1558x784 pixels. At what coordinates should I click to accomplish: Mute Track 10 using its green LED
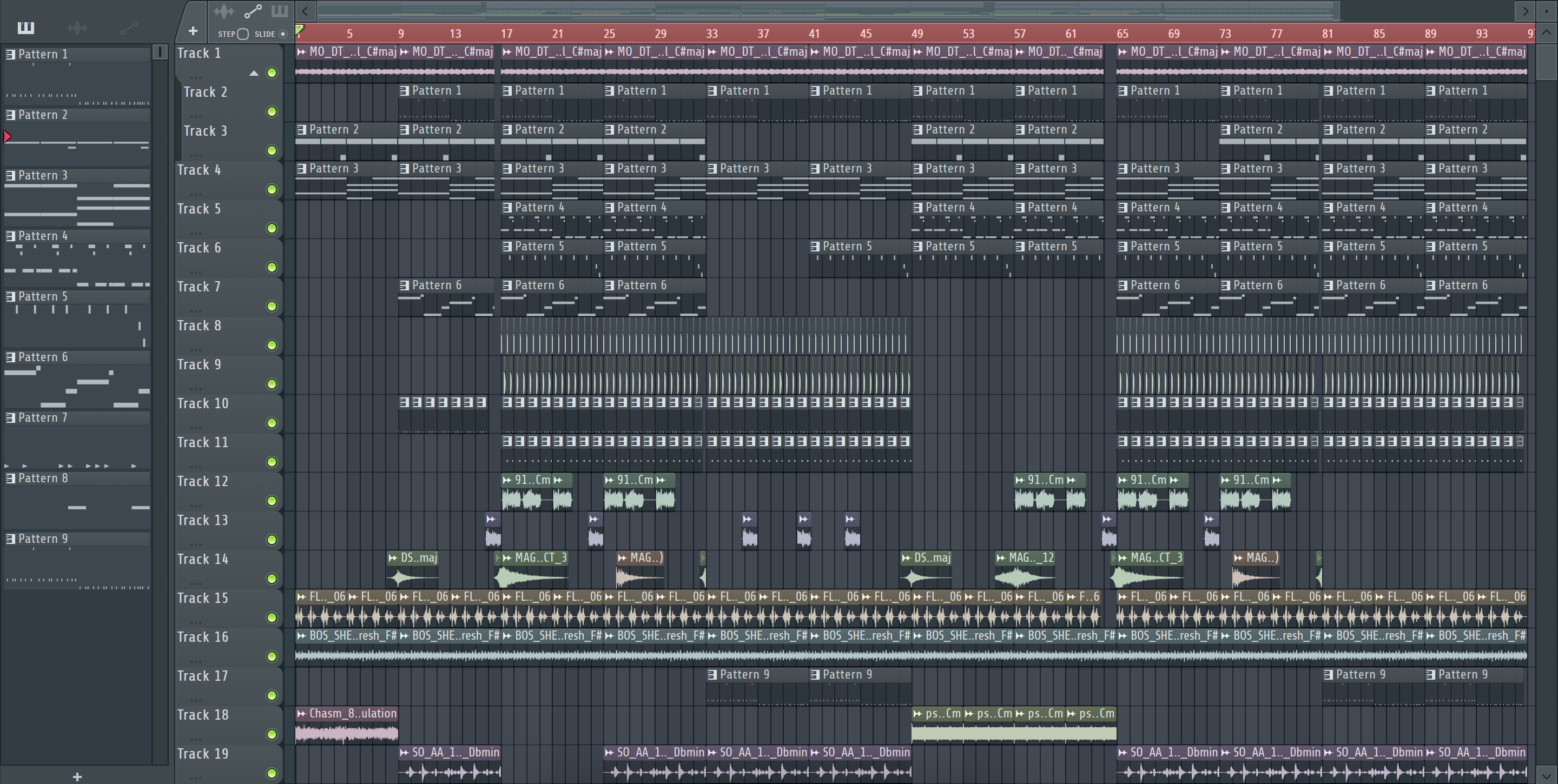pos(272,423)
